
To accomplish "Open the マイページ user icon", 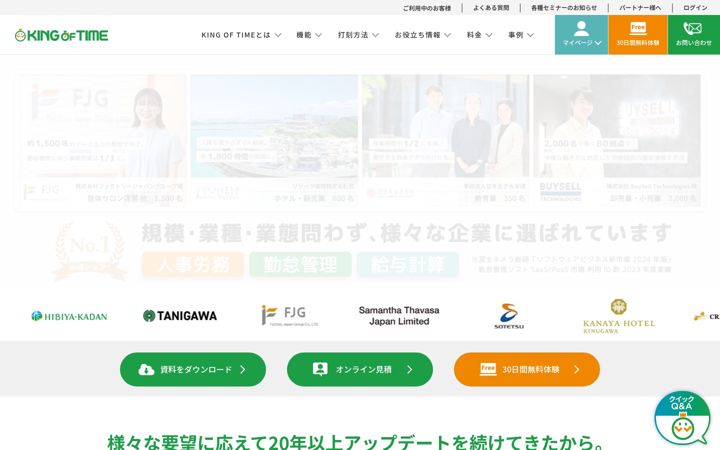I will click(581, 29).
